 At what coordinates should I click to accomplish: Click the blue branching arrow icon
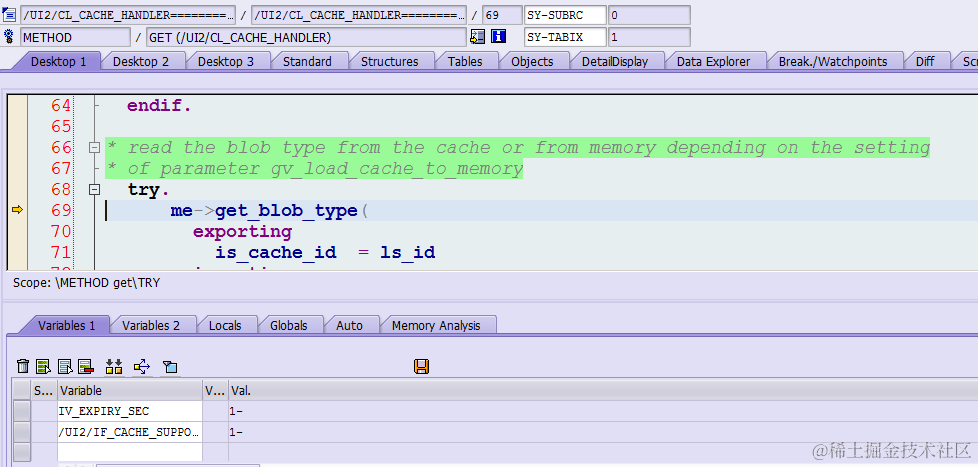coord(142,367)
